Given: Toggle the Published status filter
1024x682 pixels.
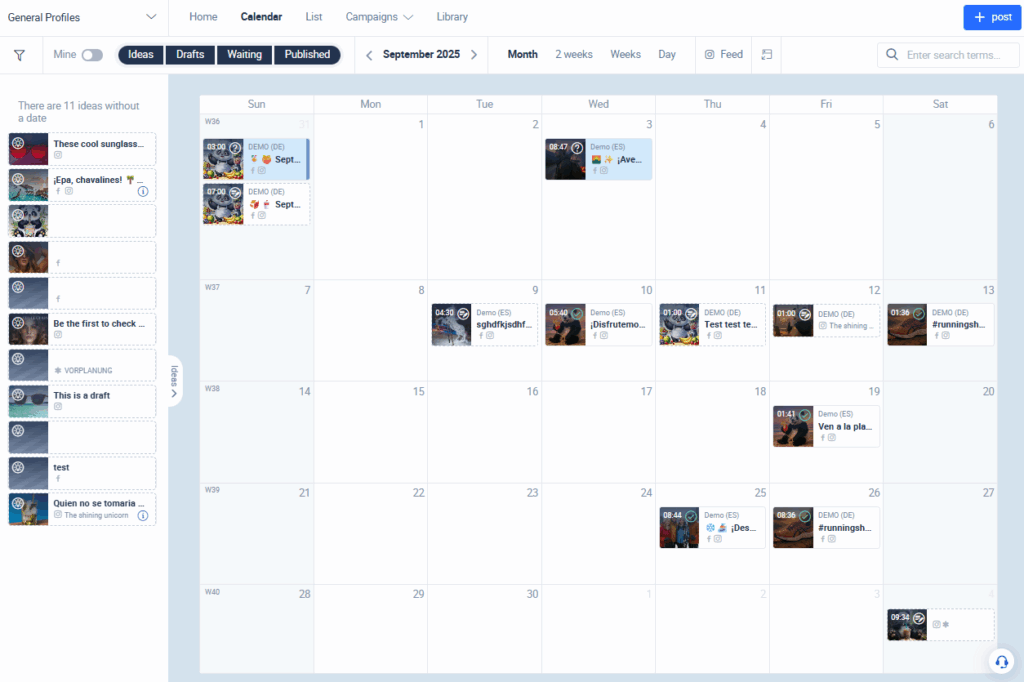Looking at the screenshot, I should click(x=307, y=54).
